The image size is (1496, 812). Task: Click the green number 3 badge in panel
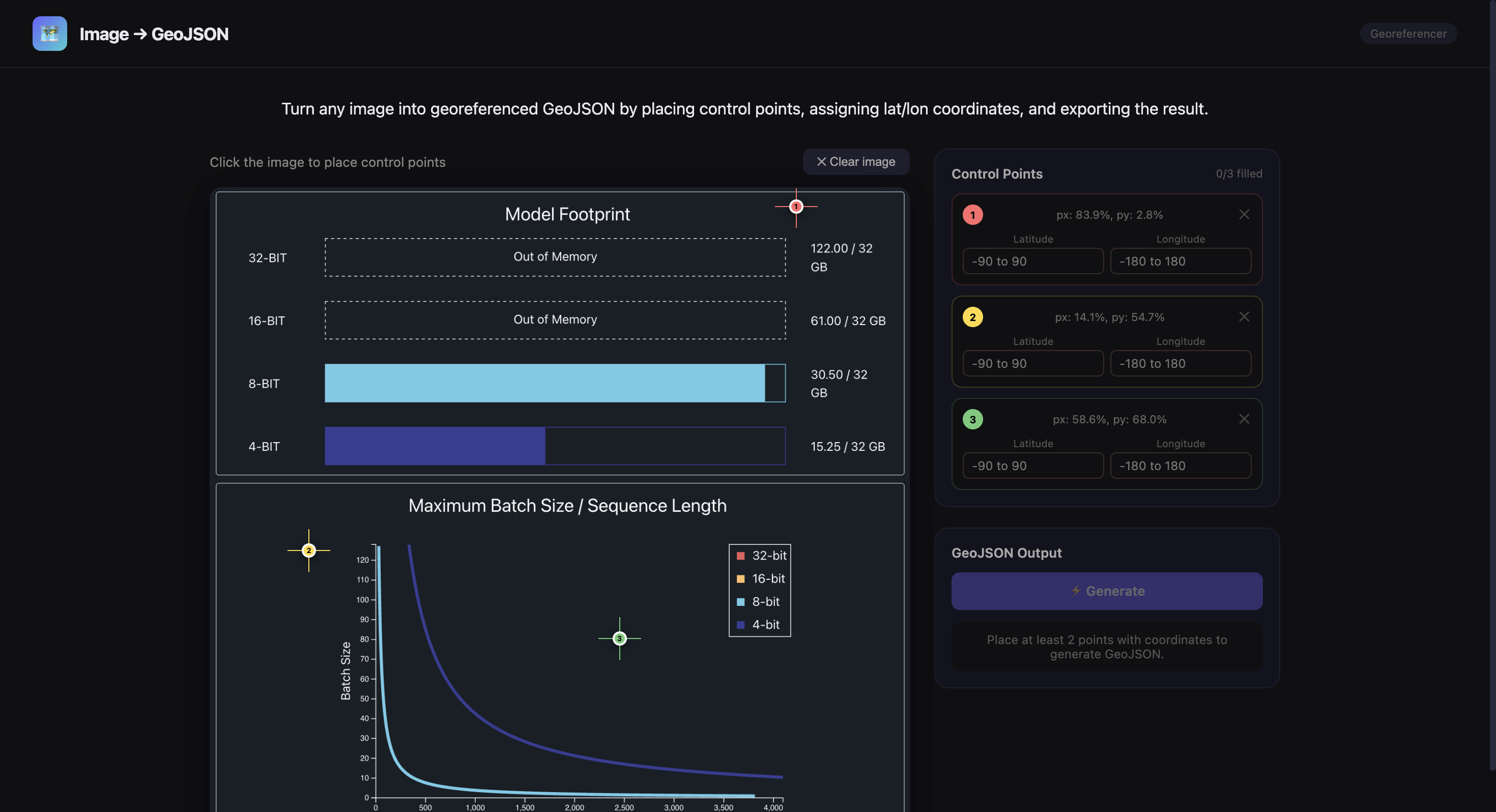[x=972, y=419]
